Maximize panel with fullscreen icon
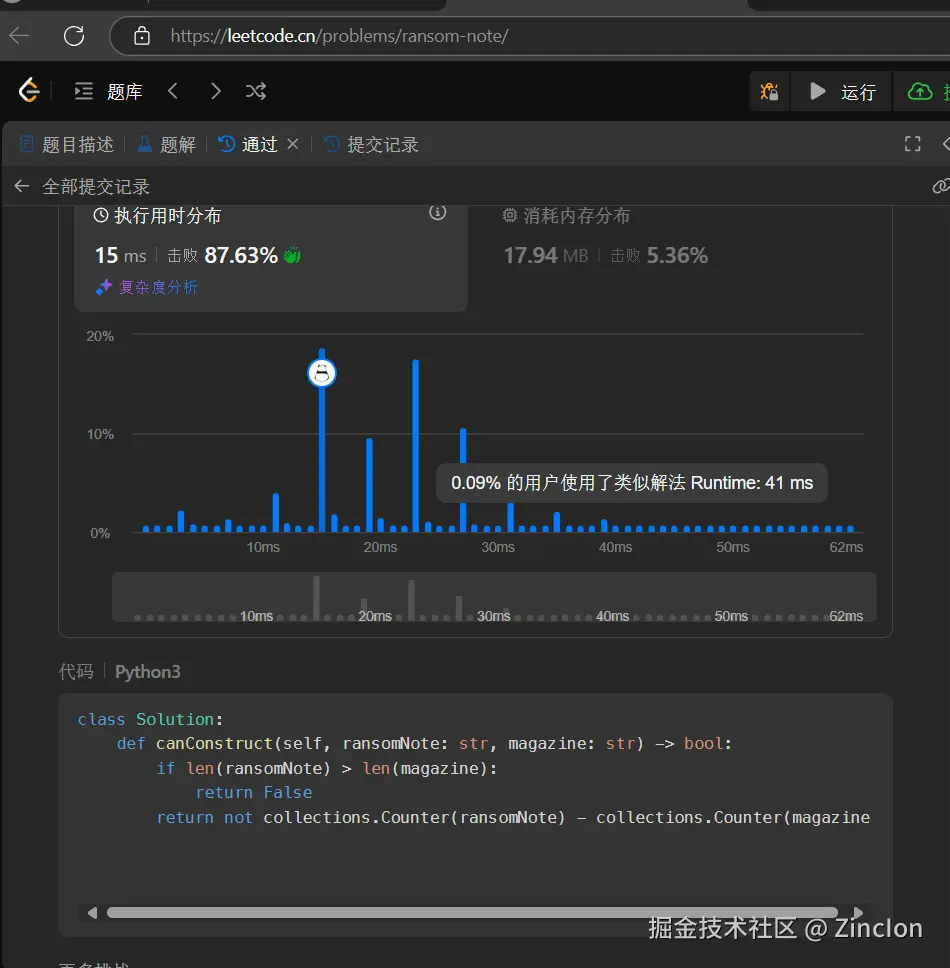Viewport: 950px width, 968px height. click(912, 144)
